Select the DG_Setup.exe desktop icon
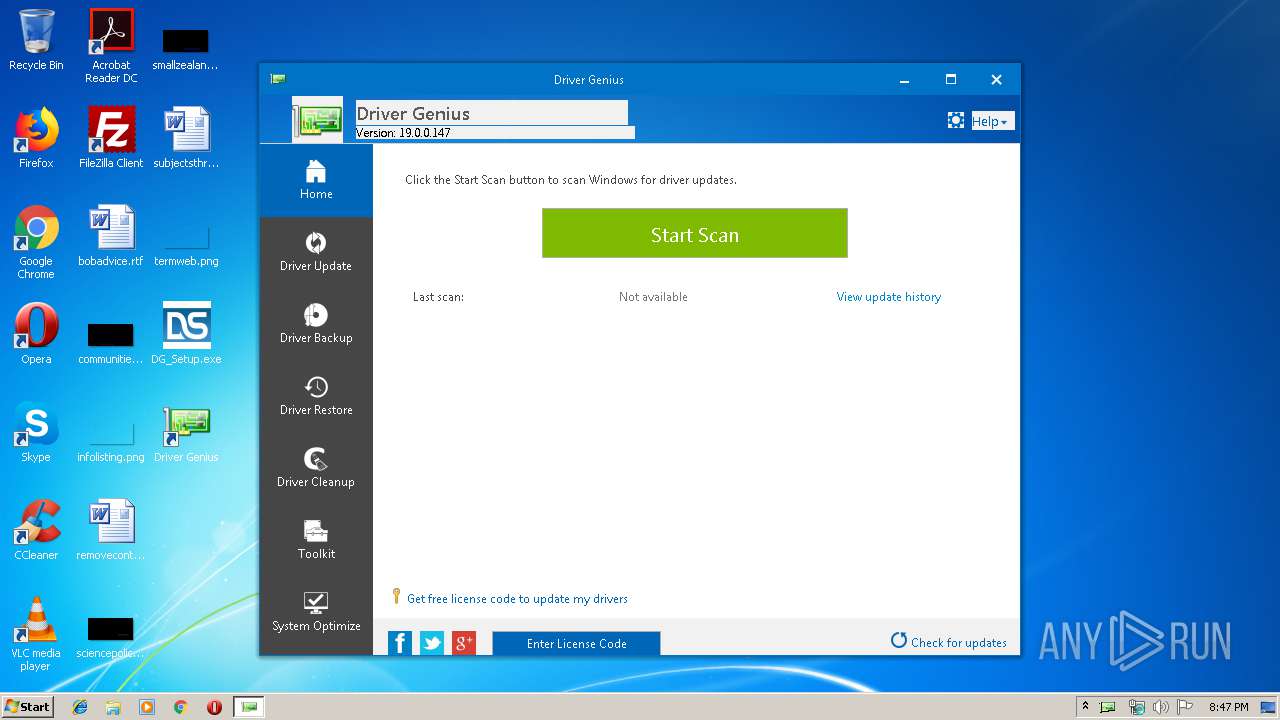This screenshot has width=1280, height=720. click(x=186, y=334)
